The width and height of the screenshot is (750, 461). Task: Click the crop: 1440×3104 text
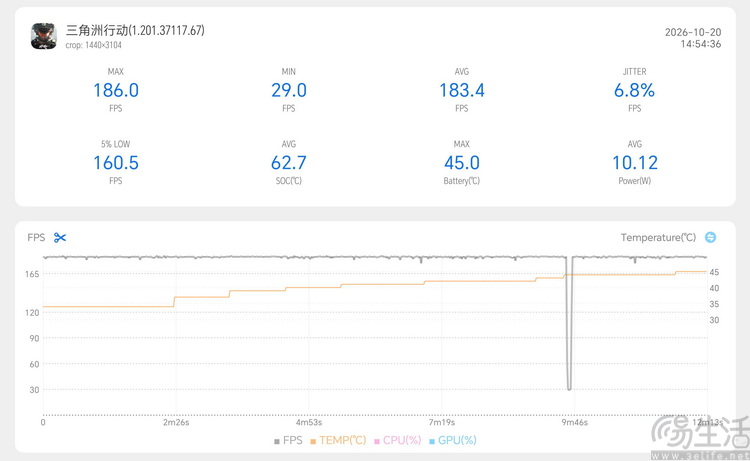pos(94,45)
